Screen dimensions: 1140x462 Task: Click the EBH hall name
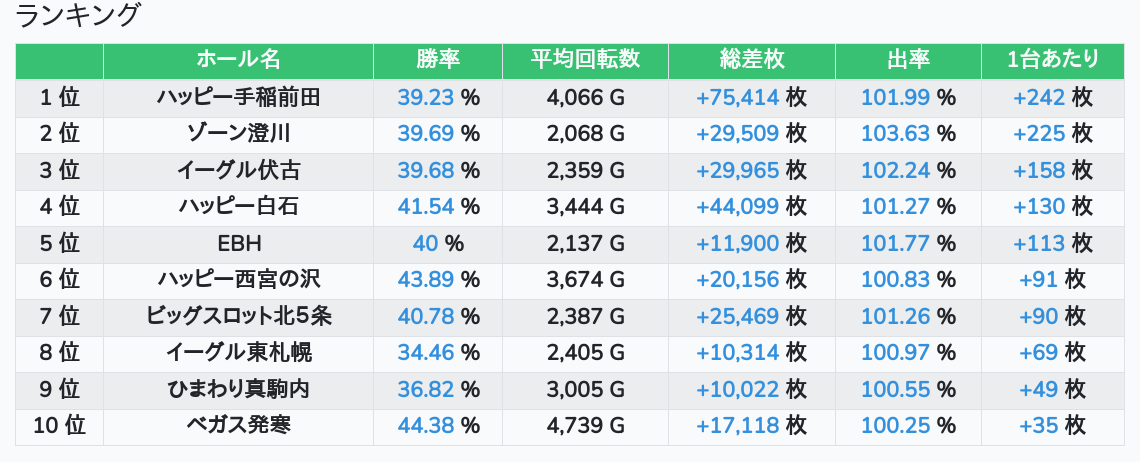point(238,243)
